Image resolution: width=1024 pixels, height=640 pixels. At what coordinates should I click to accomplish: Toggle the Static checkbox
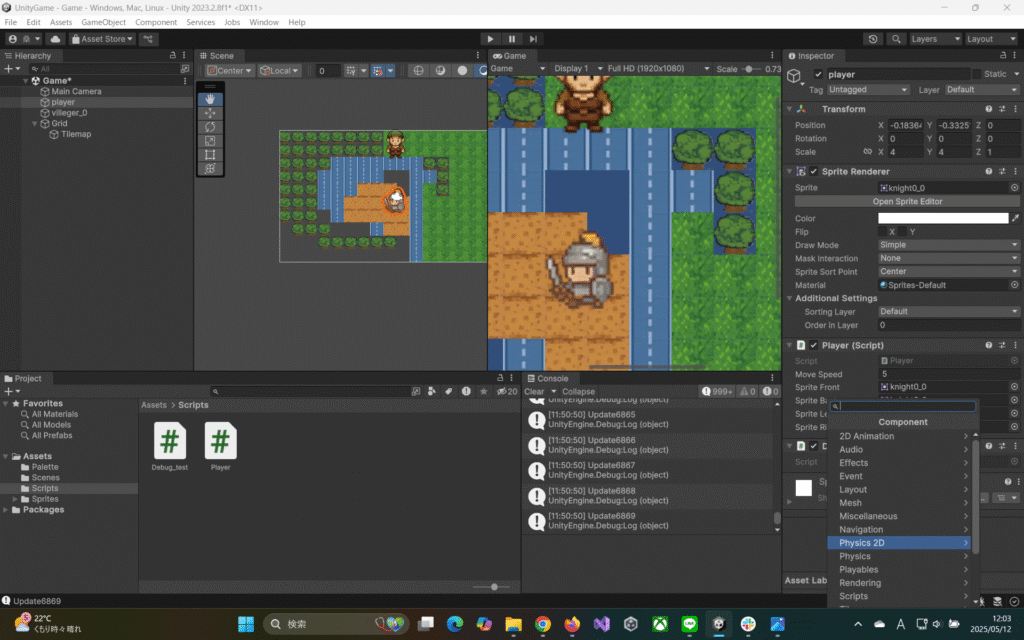coord(977,74)
